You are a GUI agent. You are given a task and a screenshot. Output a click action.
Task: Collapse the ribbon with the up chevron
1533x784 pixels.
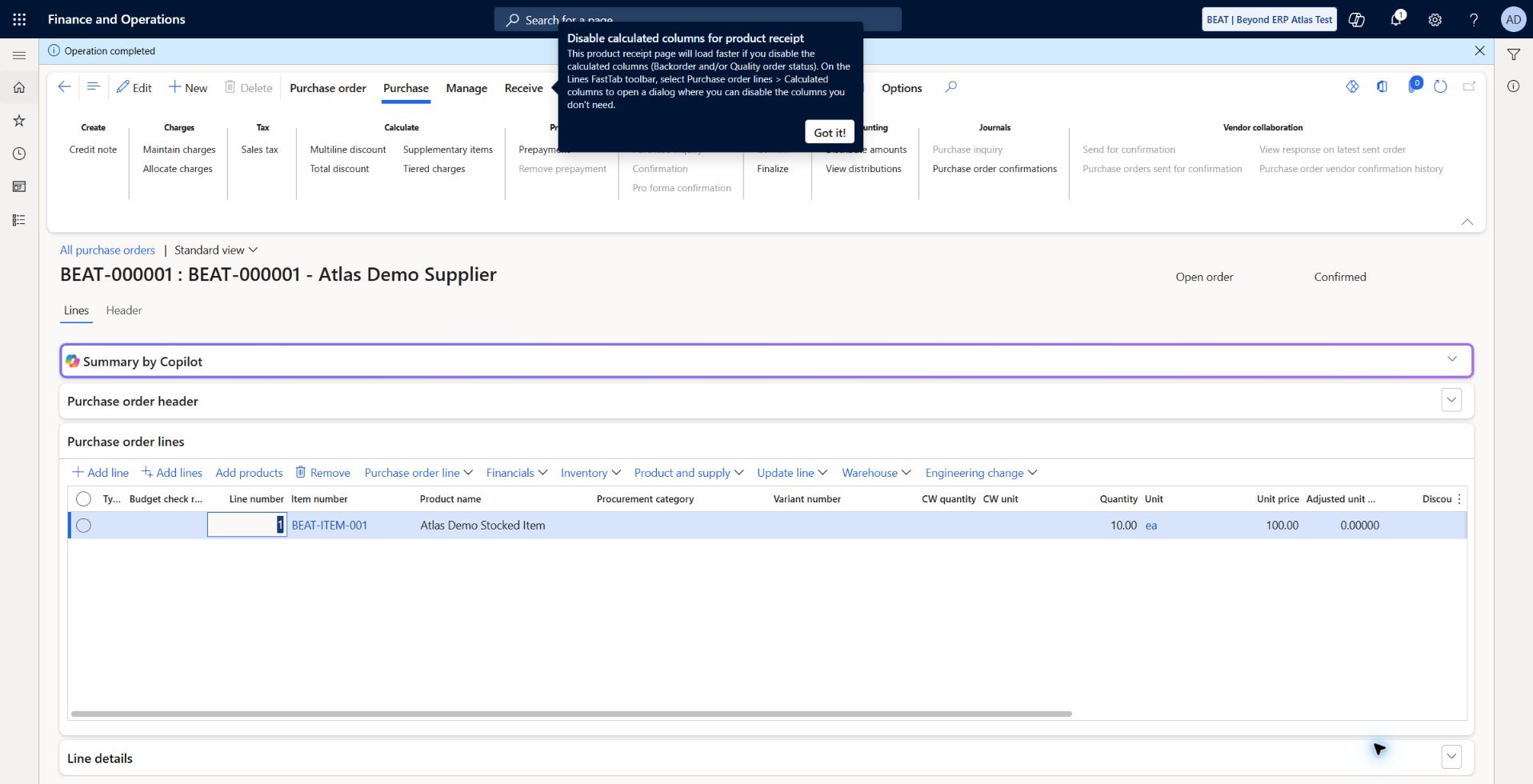tap(1467, 222)
